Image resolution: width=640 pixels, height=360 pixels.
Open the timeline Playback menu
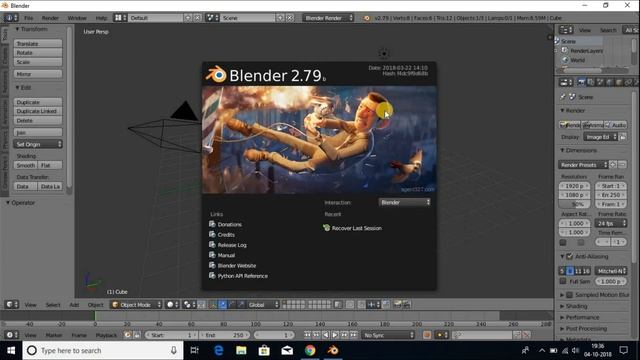[106, 335]
